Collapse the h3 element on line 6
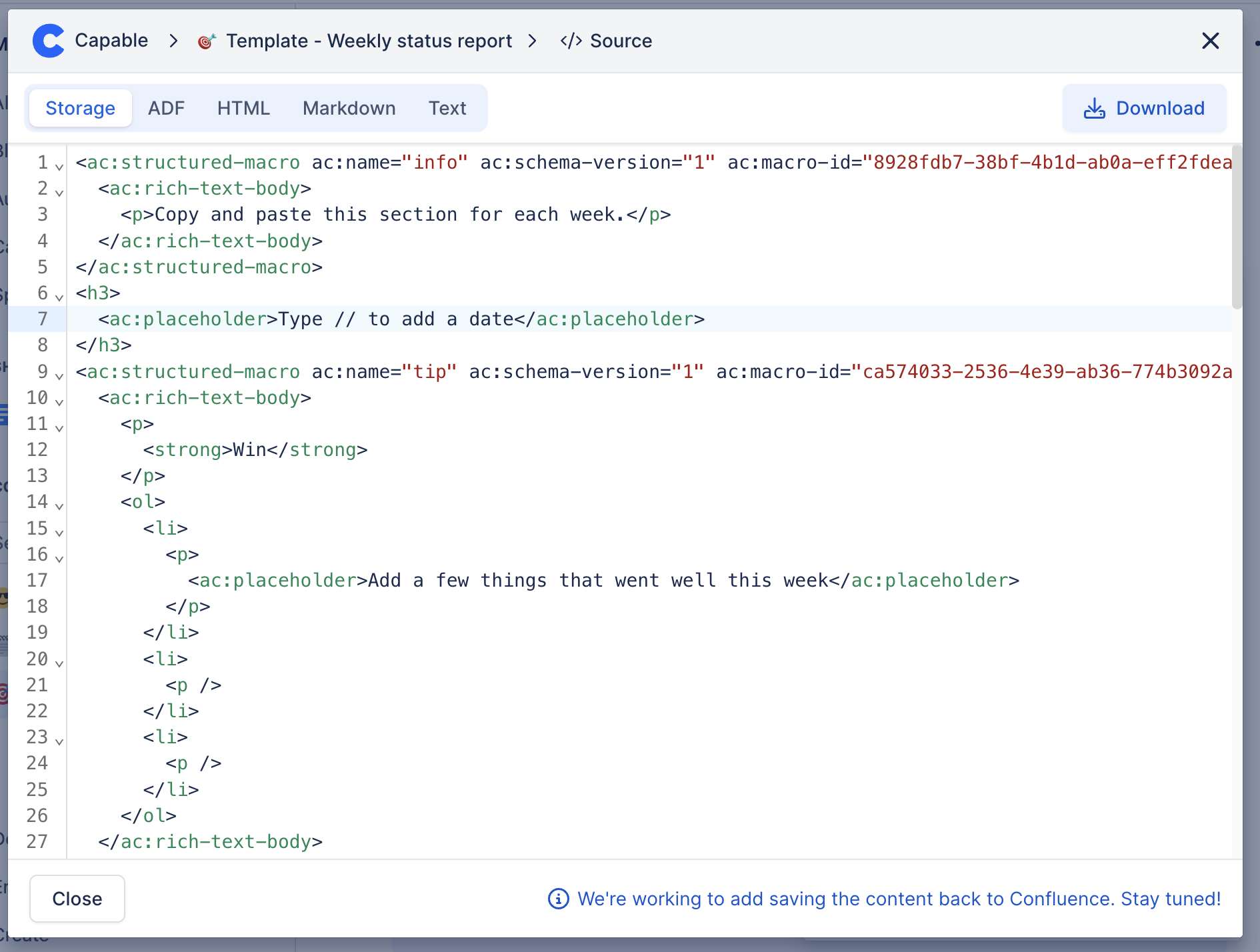 click(59, 297)
